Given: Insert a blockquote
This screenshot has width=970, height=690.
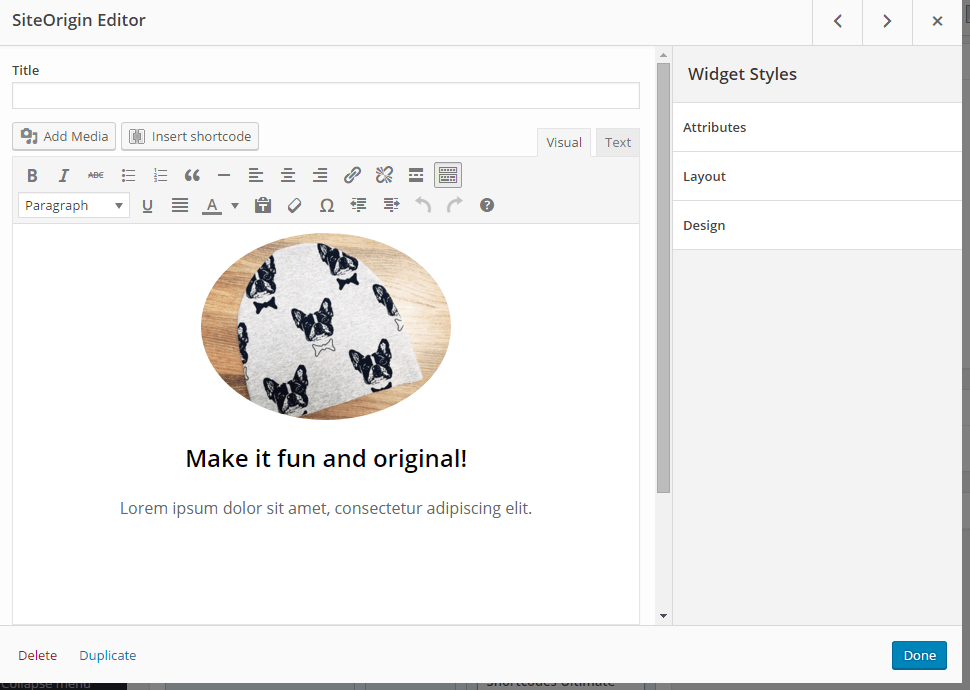Looking at the screenshot, I should point(192,175).
